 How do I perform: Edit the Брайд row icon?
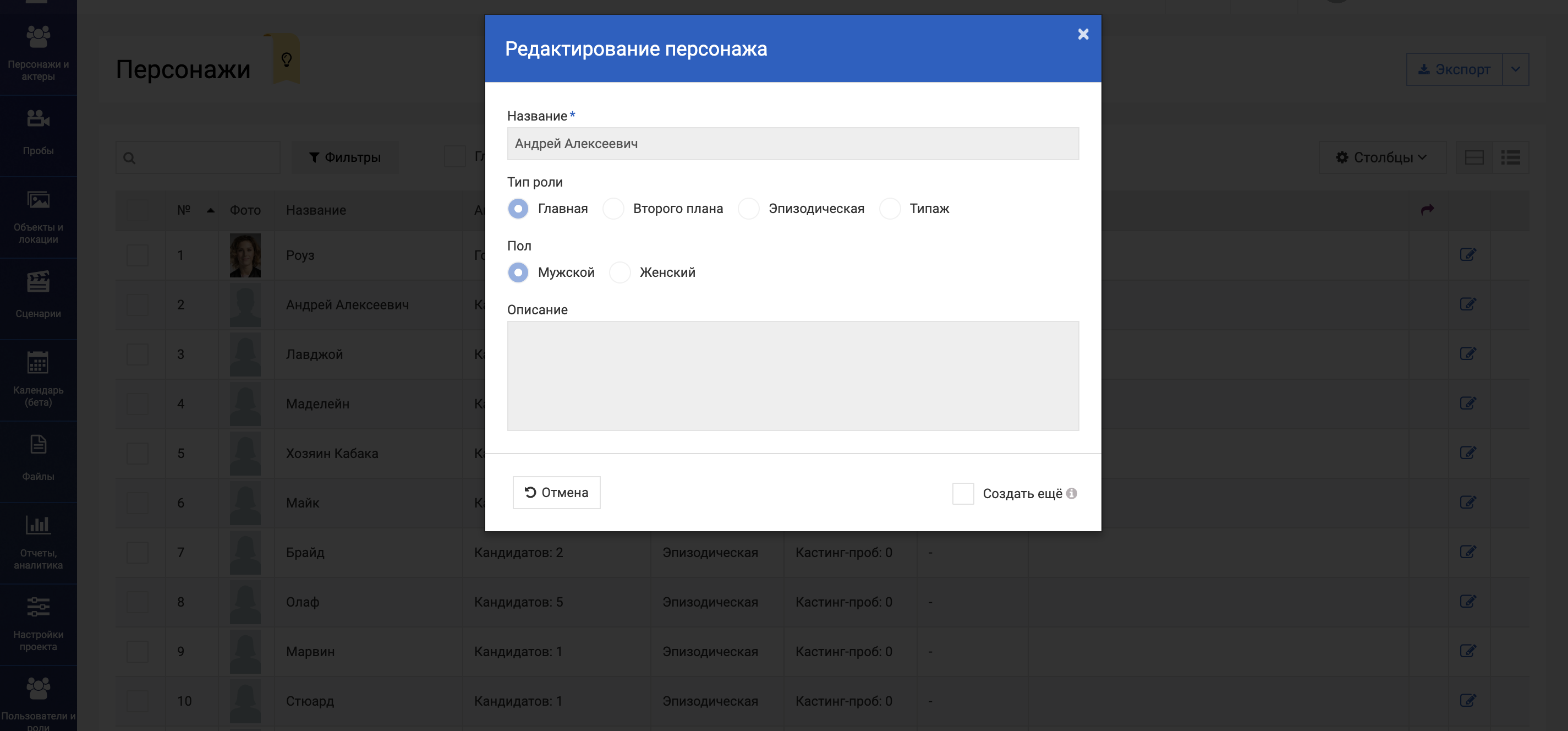pos(1467,552)
